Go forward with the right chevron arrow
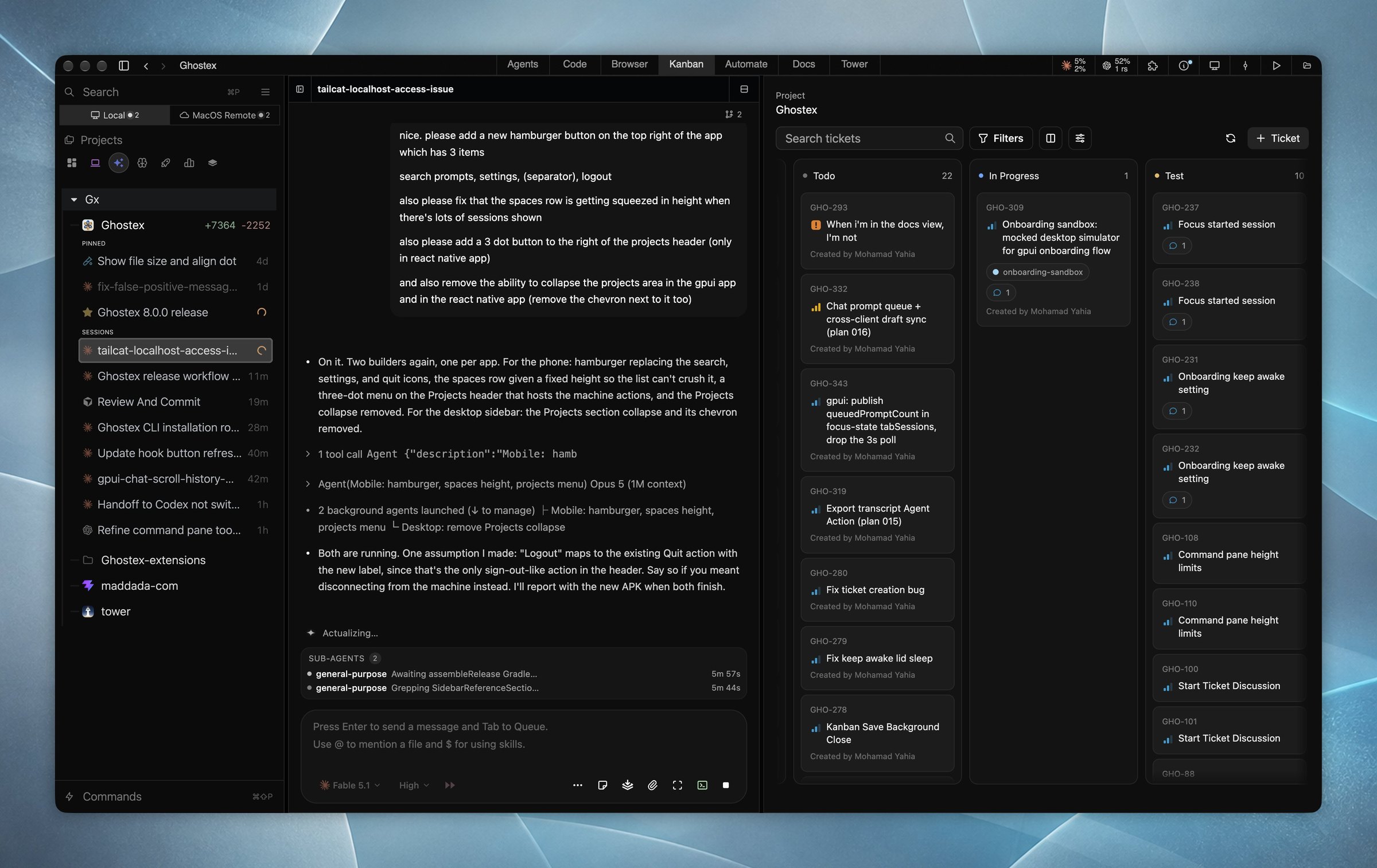This screenshot has height=868, width=1377. 164,66
